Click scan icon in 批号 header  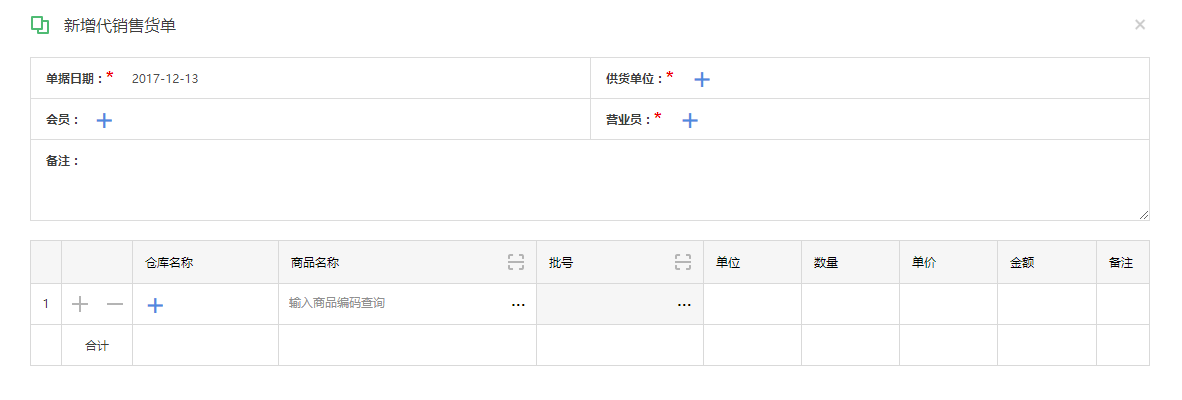tap(683, 262)
